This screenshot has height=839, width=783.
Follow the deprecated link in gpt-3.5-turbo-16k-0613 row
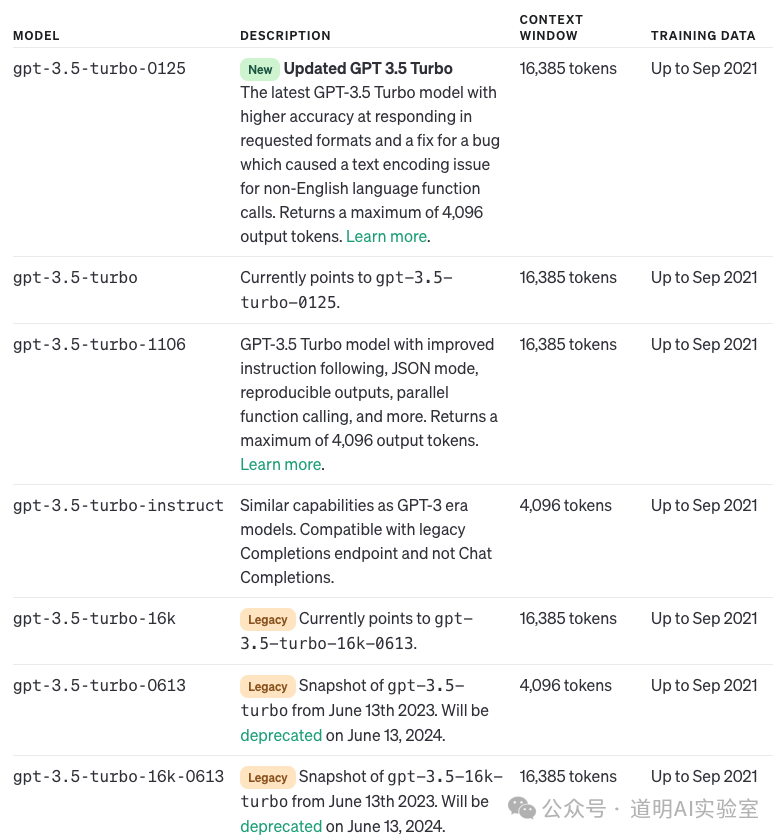(x=281, y=826)
